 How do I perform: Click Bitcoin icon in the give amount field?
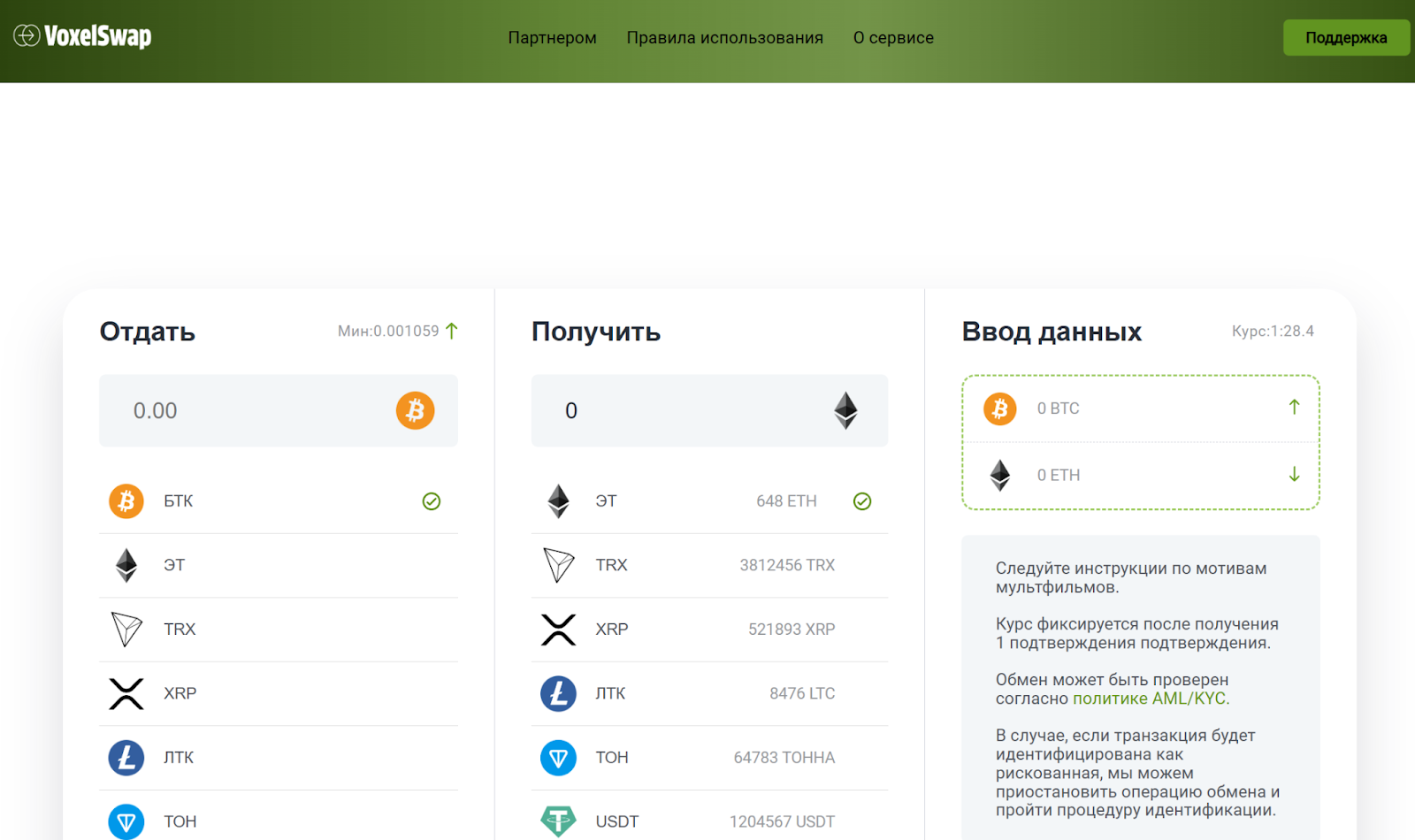coord(415,410)
